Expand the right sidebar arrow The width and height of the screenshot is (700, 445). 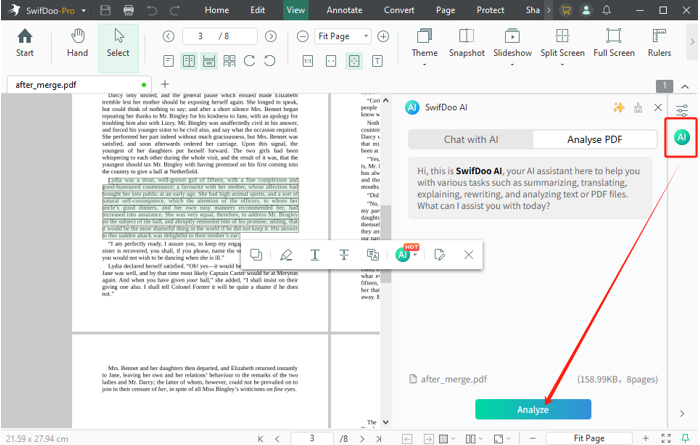682,413
